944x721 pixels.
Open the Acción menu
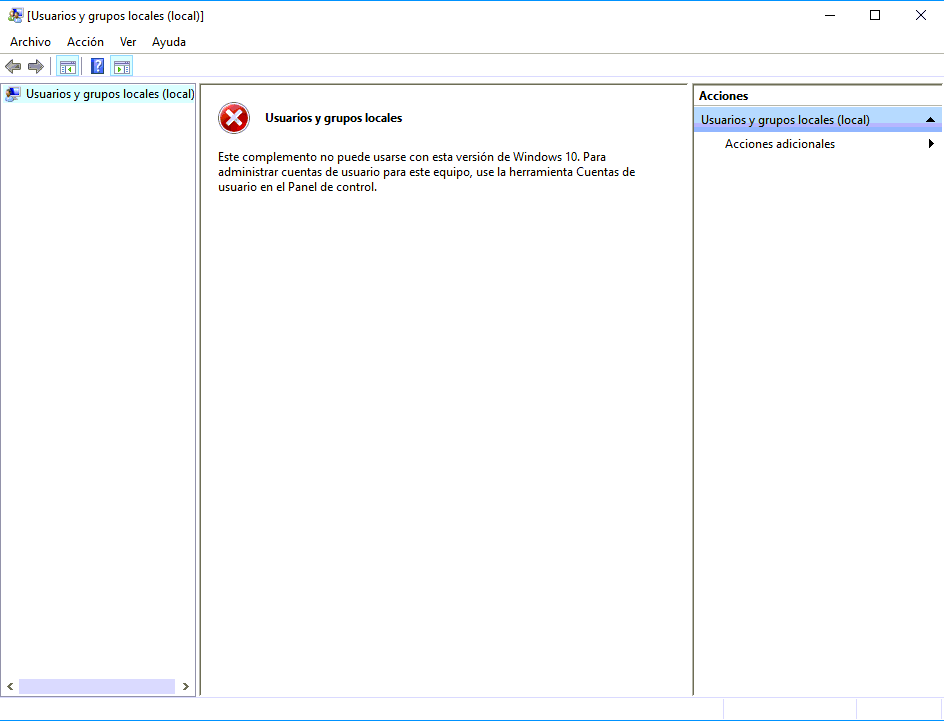click(x=85, y=42)
